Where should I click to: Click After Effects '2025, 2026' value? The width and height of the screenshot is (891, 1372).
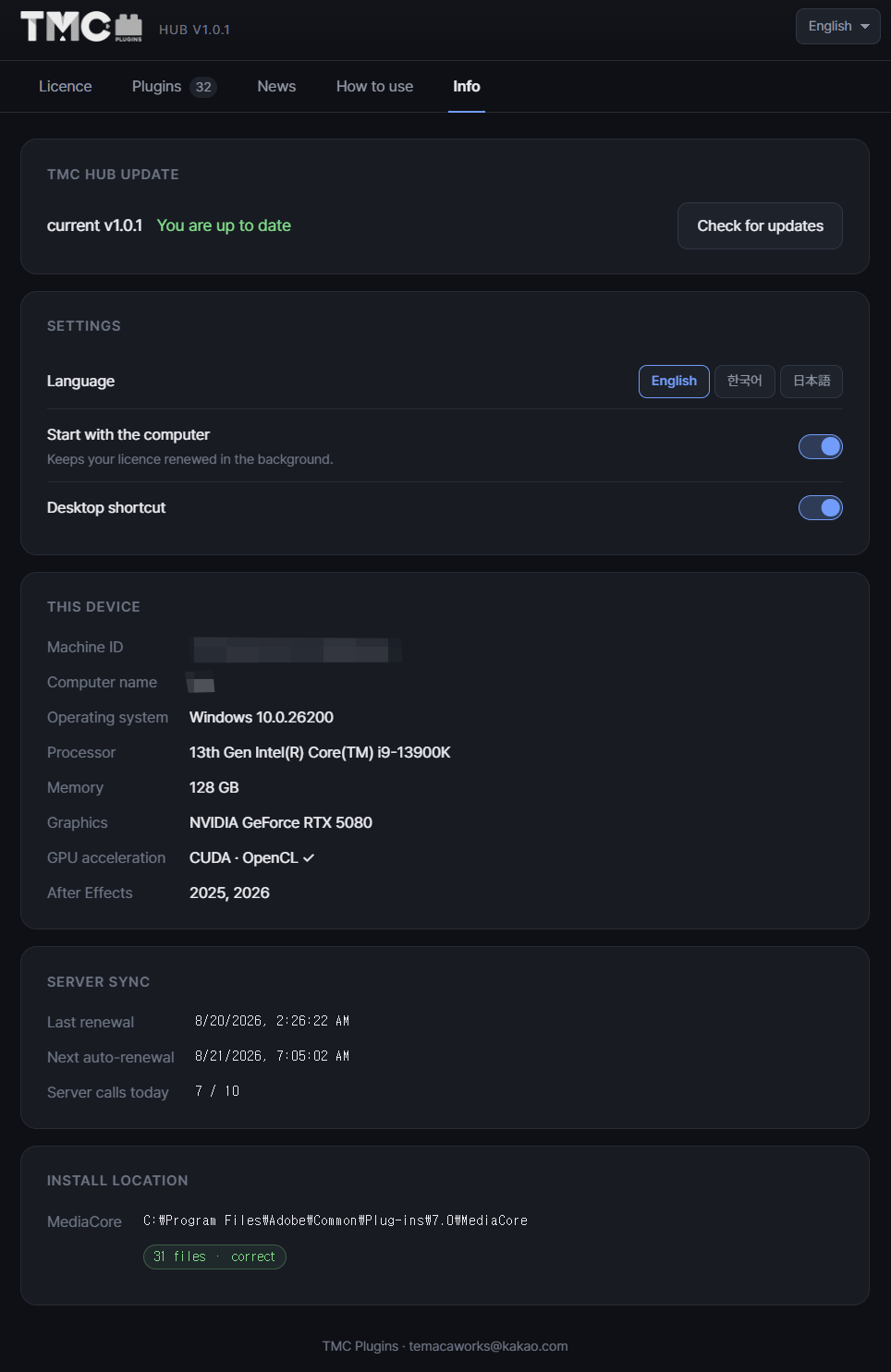click(229, 892)
